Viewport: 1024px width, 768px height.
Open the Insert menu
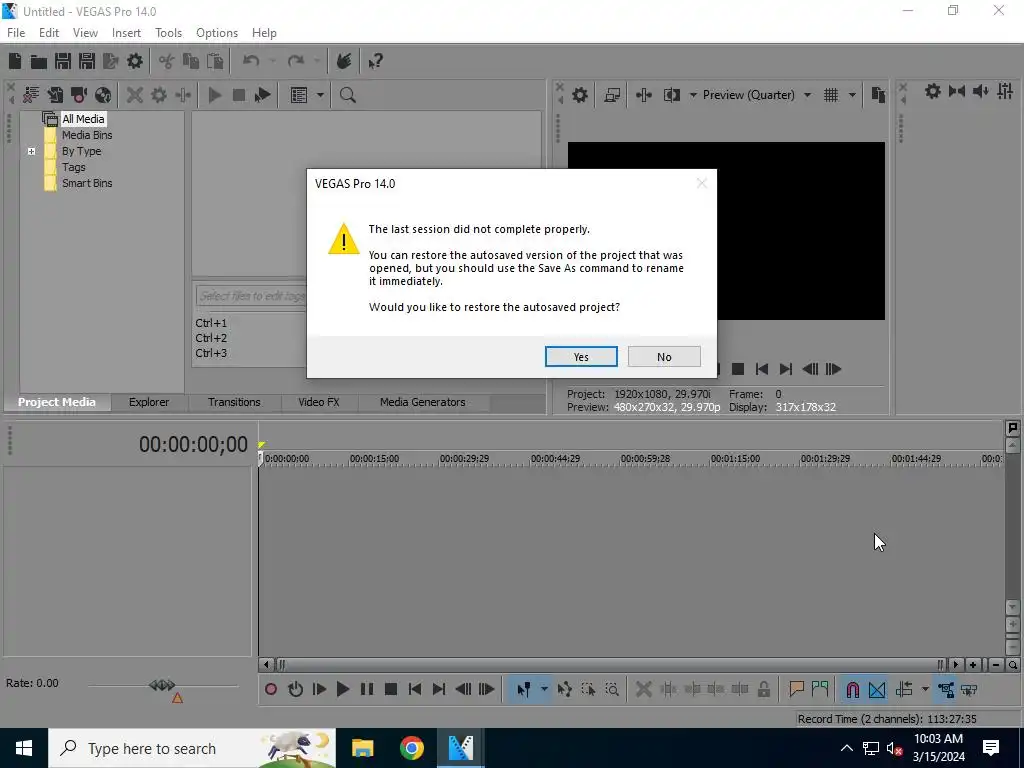coord(126,33)
